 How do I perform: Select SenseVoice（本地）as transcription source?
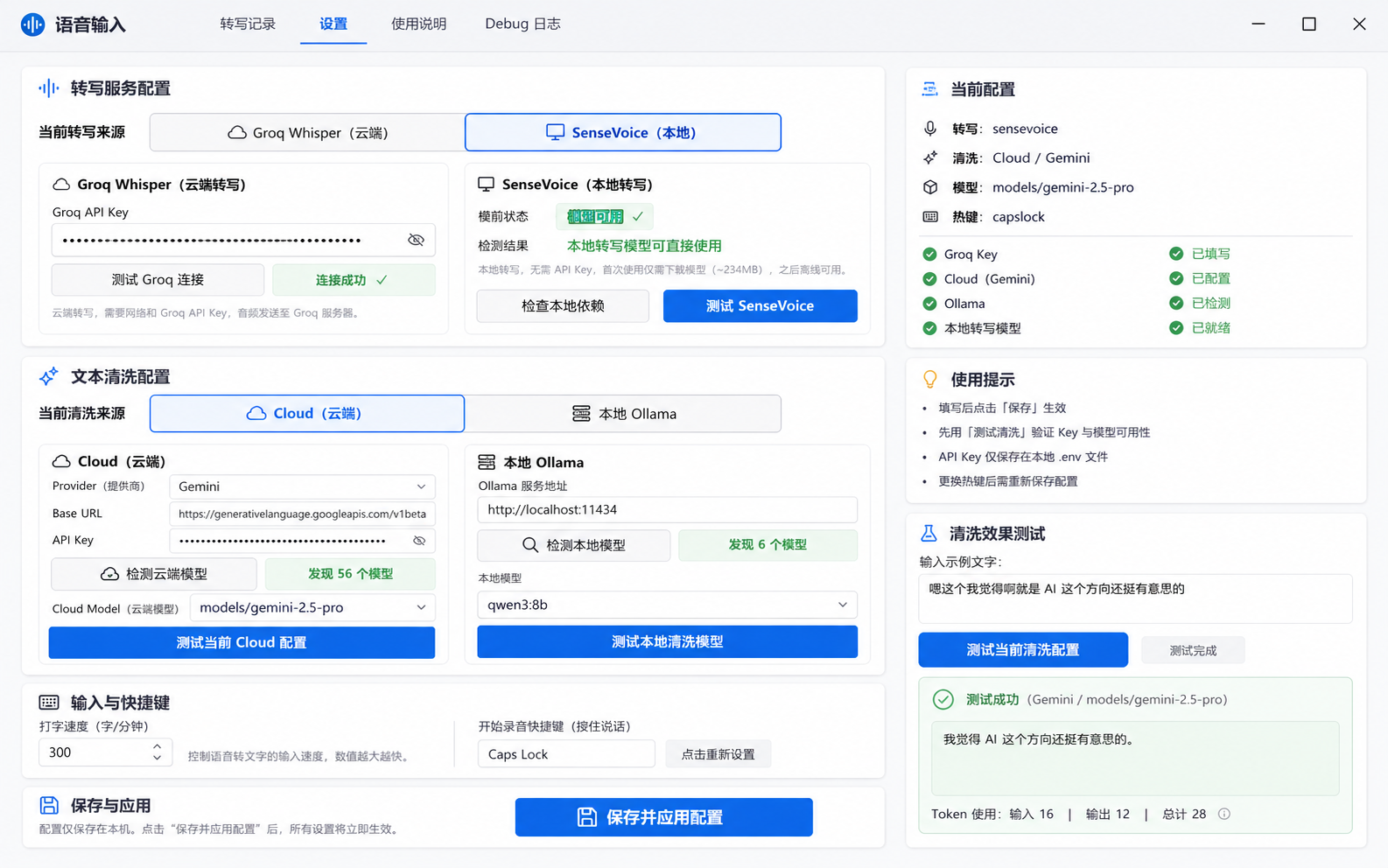(x=623, y=132)
